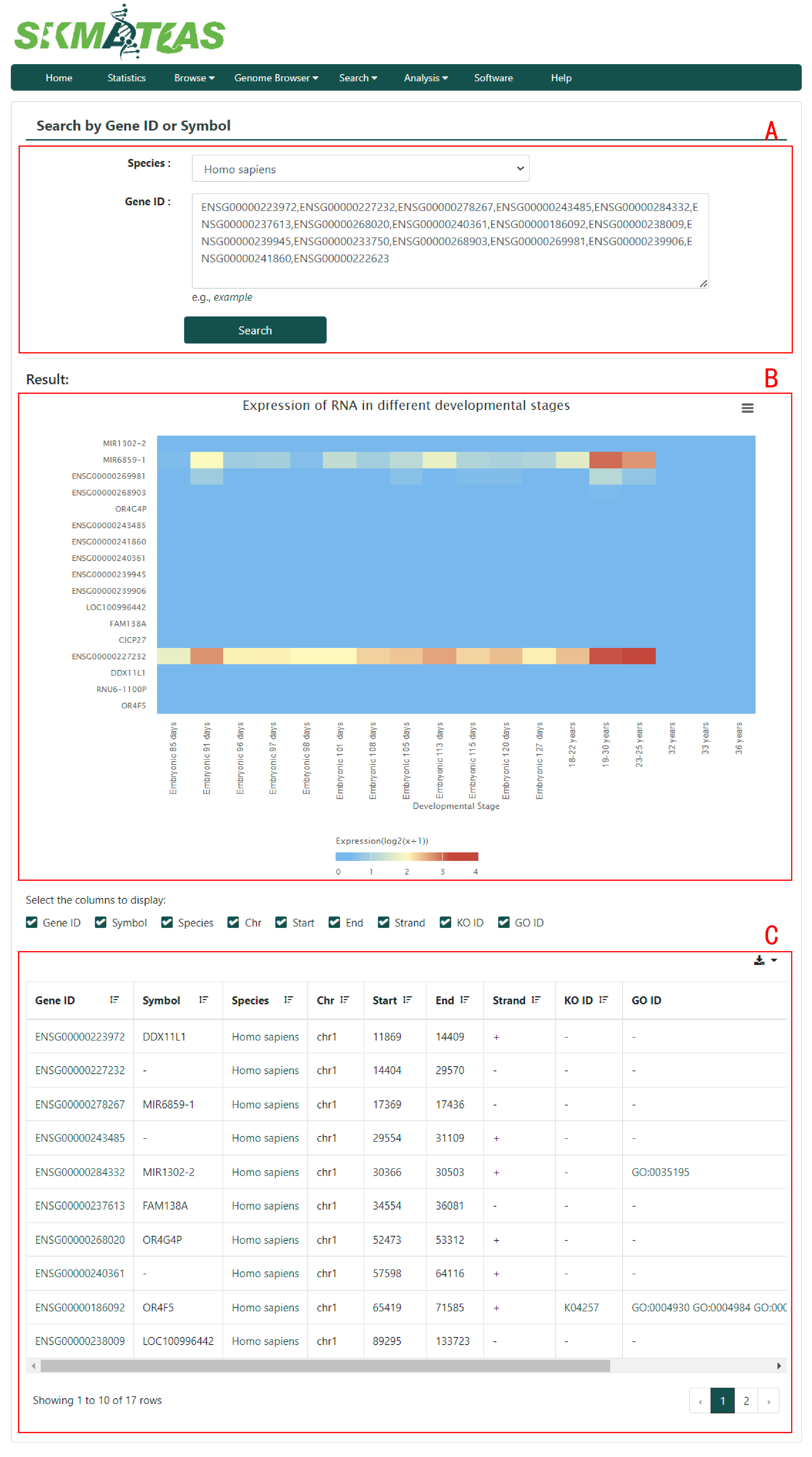Uncheck the Gene ID column checkbox
The image size is (812, 1457).
click(32, 922)
